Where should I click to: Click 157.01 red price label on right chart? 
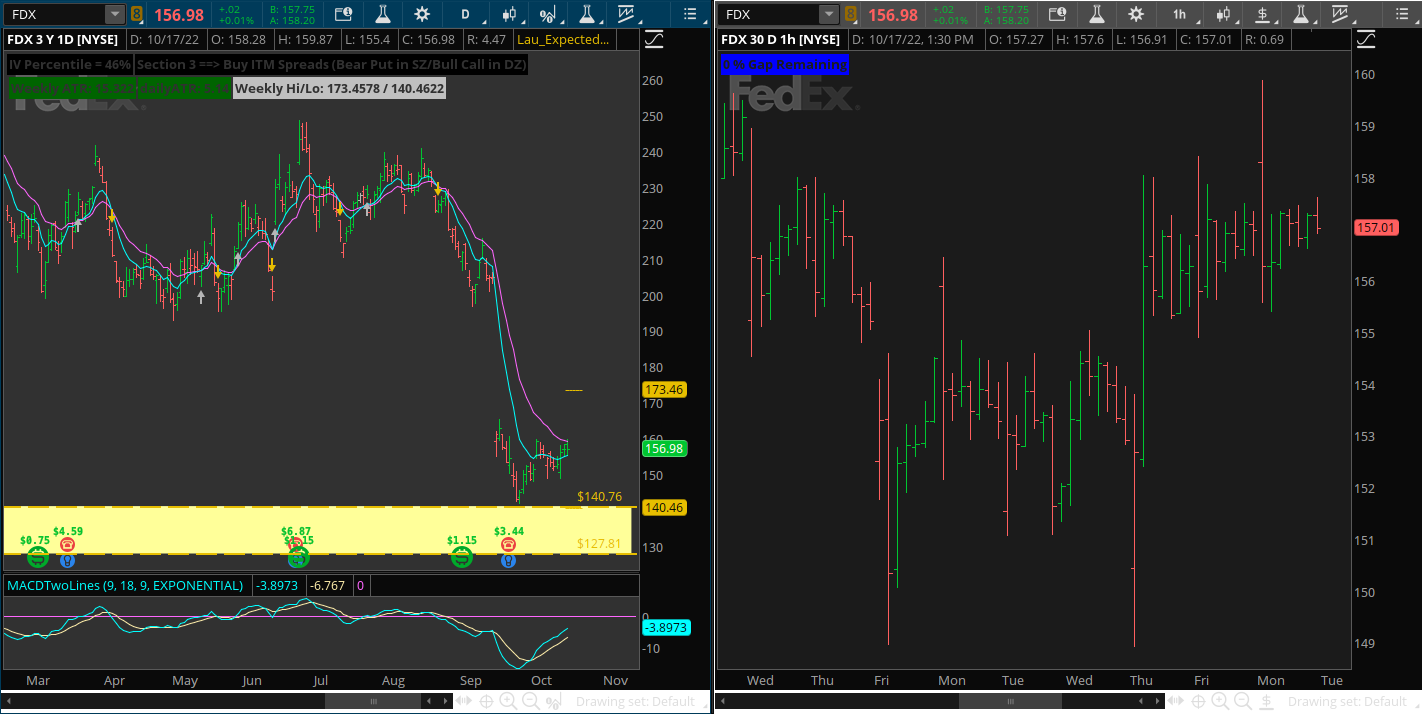coord(1376,228)
